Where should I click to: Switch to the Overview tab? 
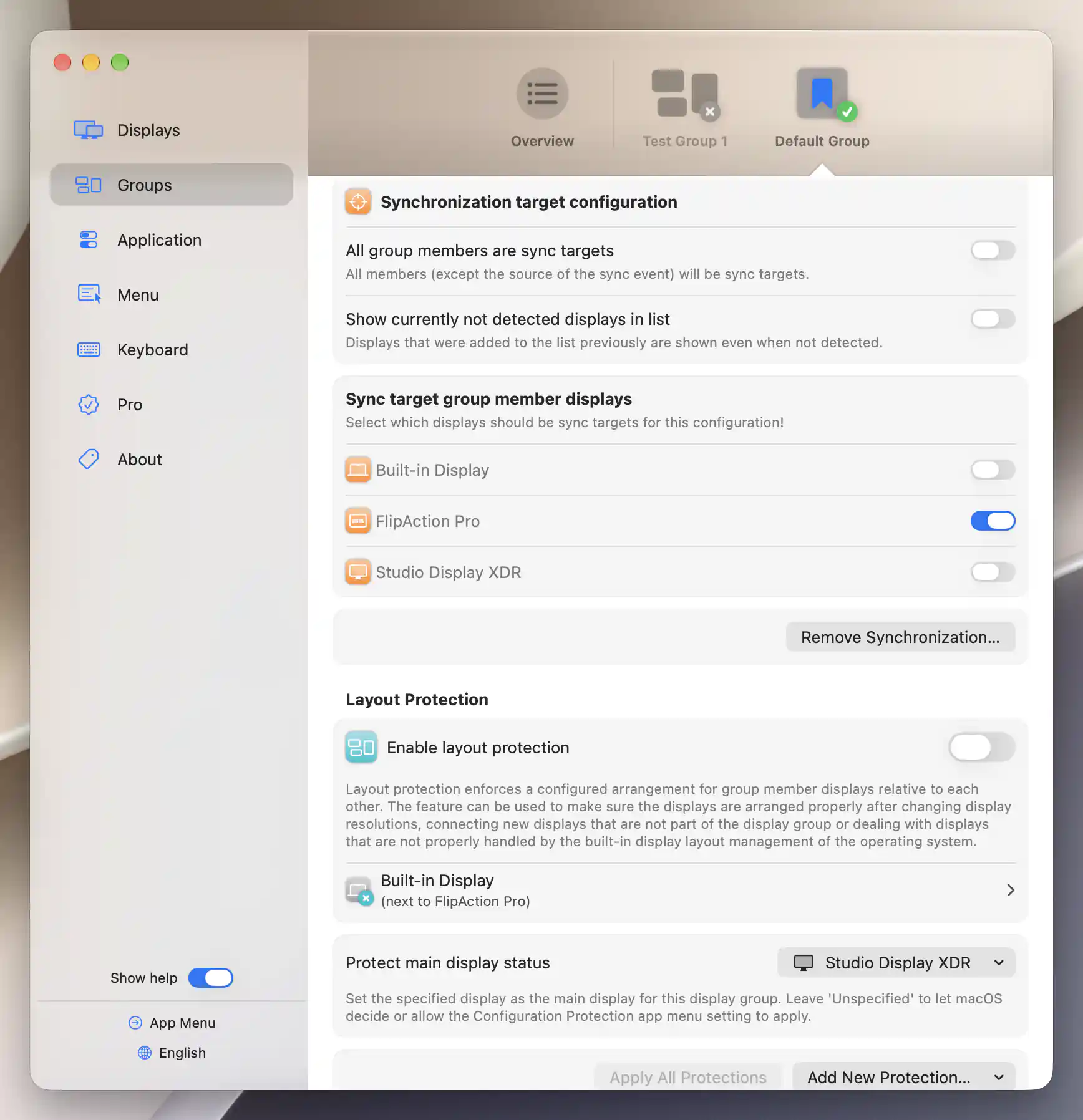click(542, 108)
